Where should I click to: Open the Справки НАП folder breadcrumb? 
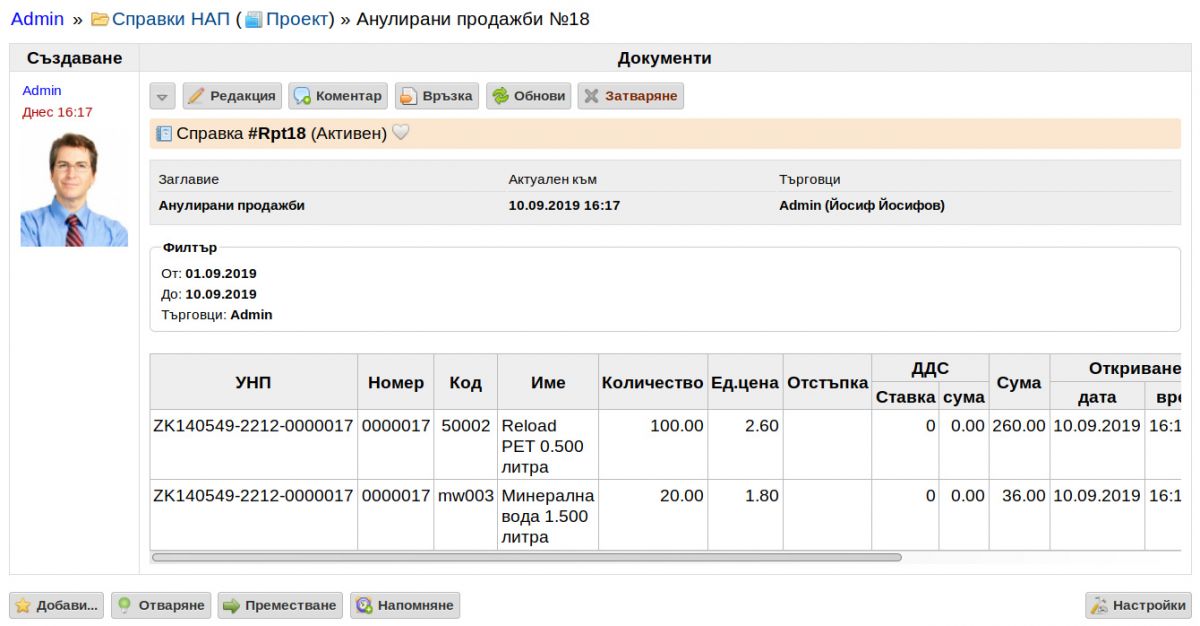[x=160, y=19]
